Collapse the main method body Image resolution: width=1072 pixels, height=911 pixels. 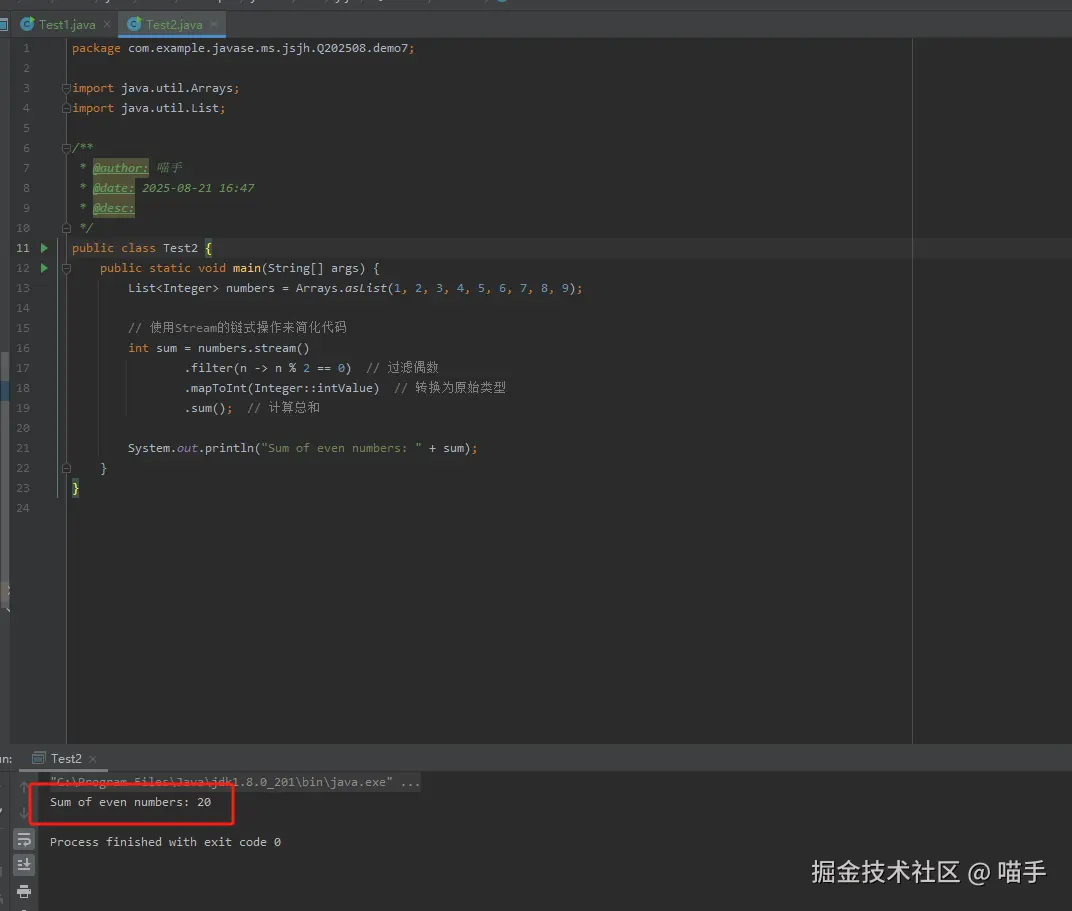(66, 269)
